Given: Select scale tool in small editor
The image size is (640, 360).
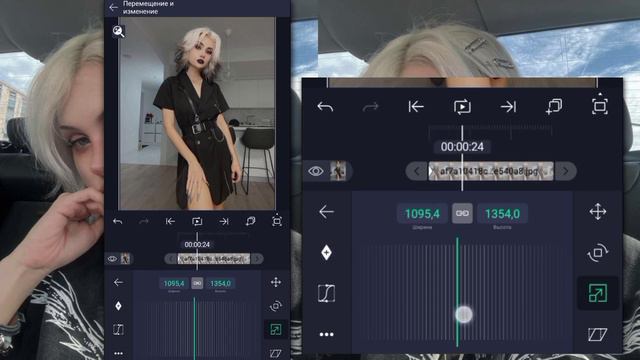Looking at the screenshot, I should [x=276, y=329].
